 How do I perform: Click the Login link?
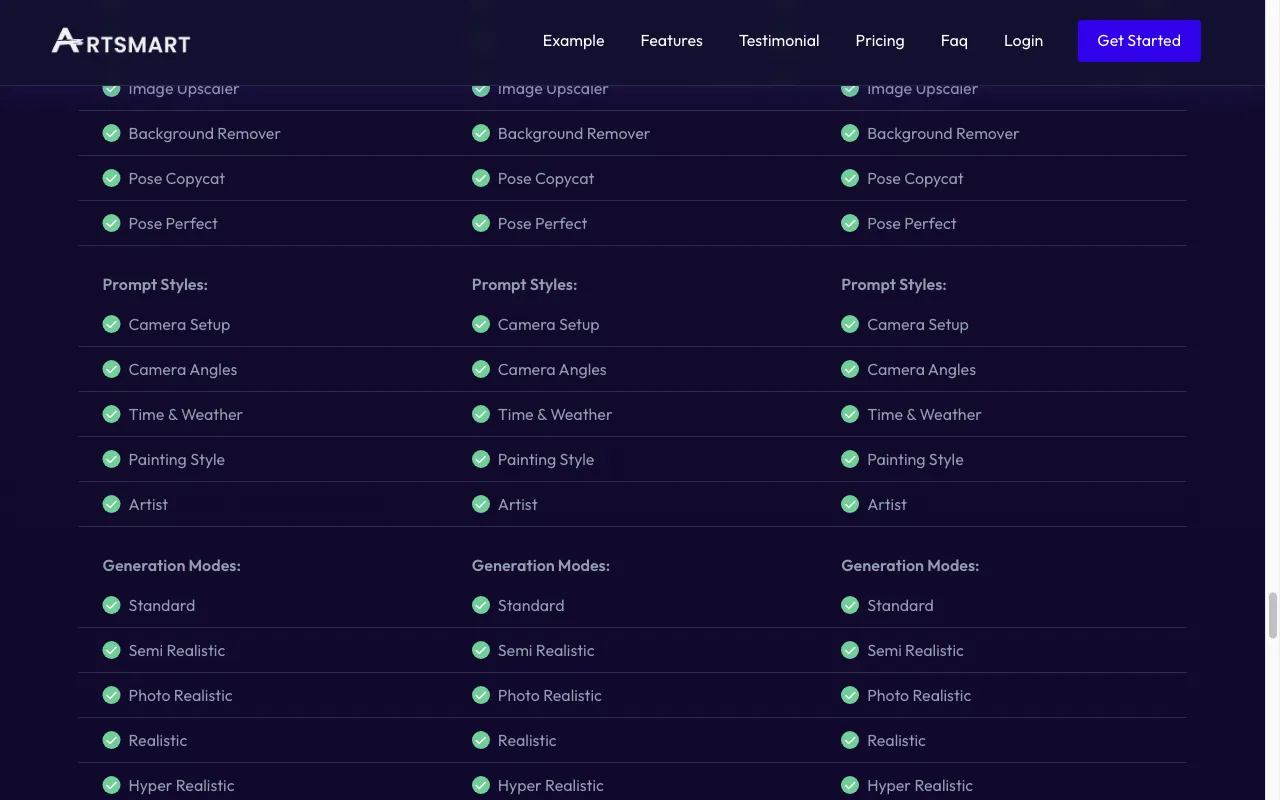[x=1023, y=41]
